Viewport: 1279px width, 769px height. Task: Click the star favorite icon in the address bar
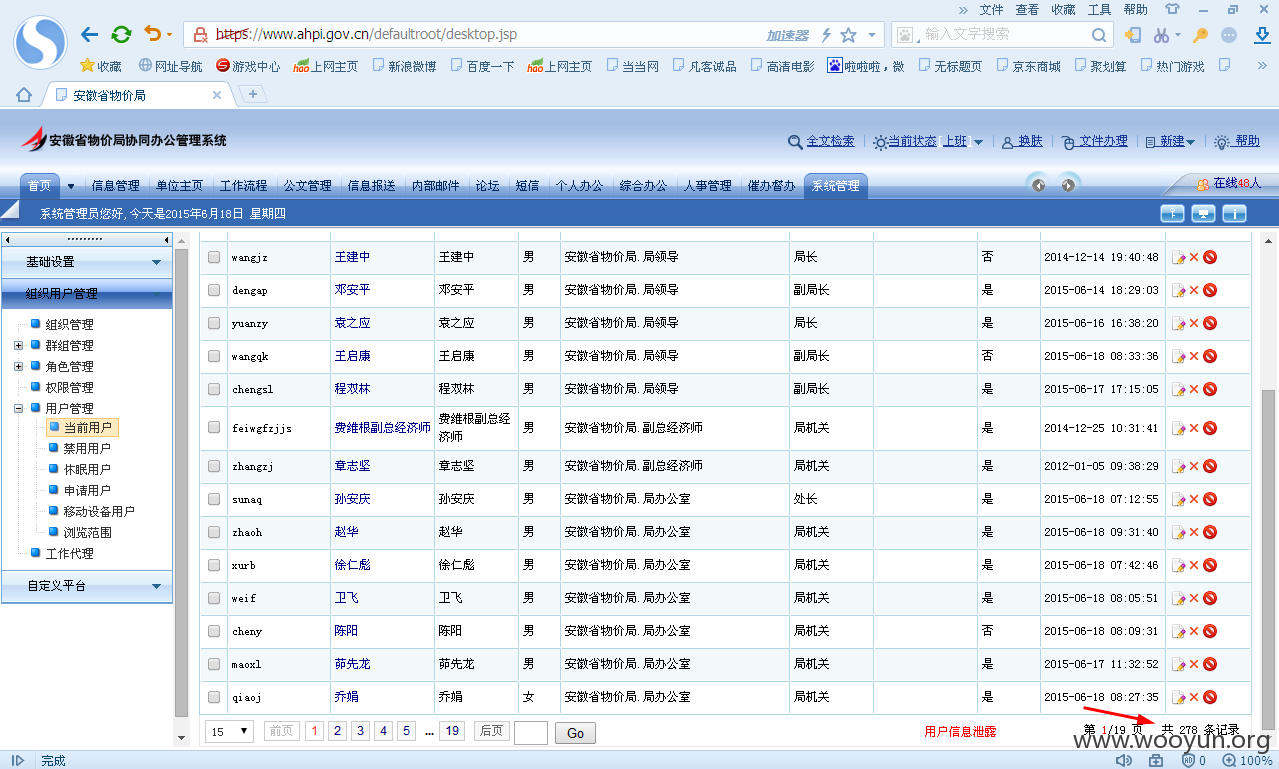point(849,35)
